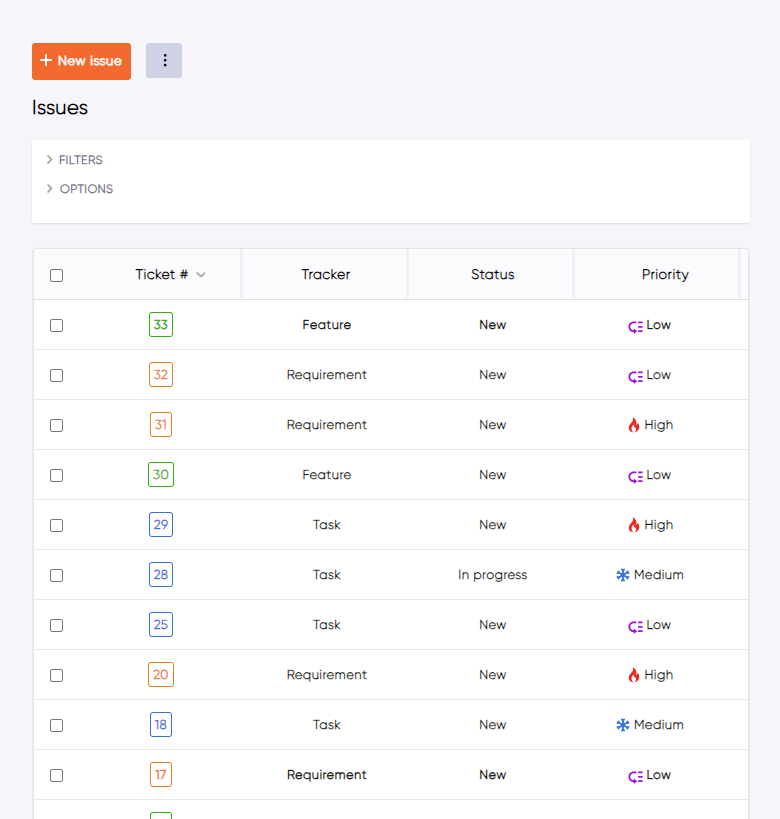The width and height of the screenshot is (780, 819).
Task: Open the vertical three-dot menu
Action: tap(163, 60)
